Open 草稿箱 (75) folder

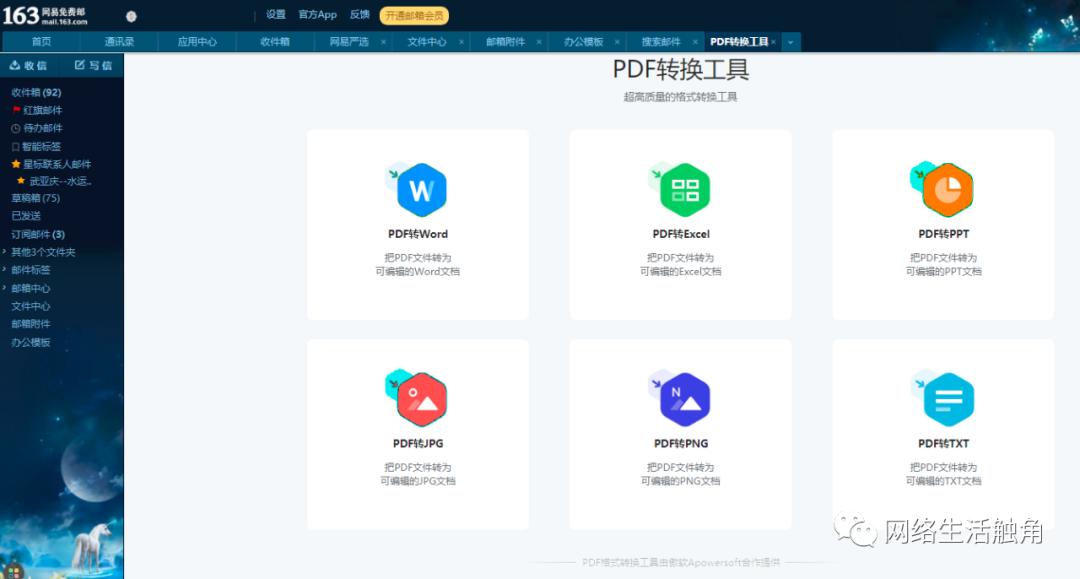tap(35, 198)
